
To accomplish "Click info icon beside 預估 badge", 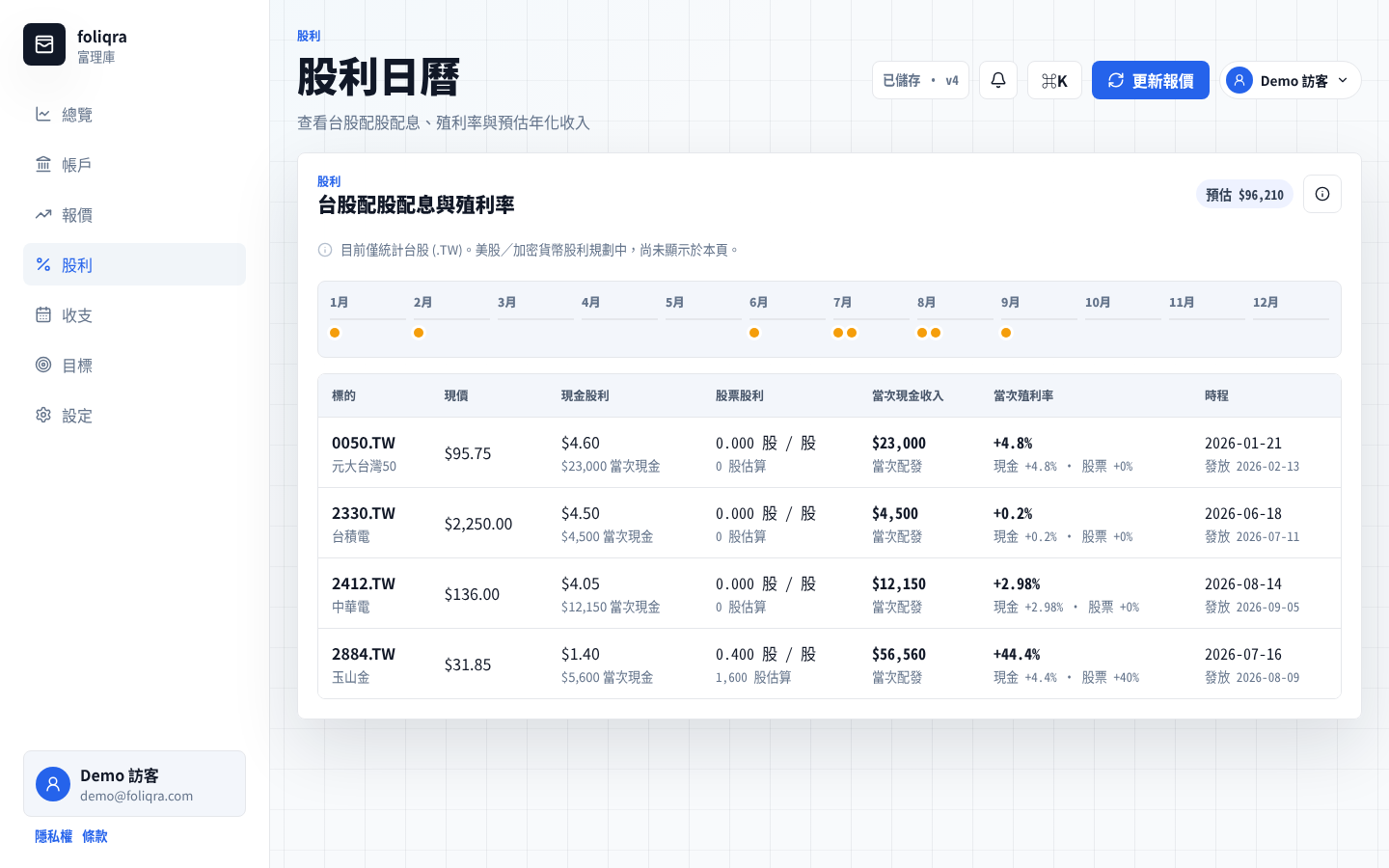I will point(1322,194).
